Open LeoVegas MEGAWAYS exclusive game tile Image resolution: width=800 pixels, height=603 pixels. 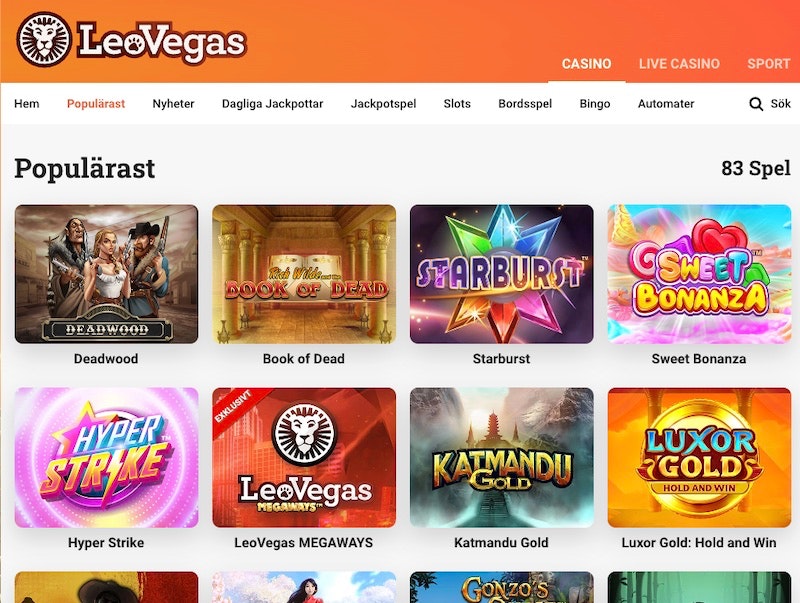[x=304, y=458]
